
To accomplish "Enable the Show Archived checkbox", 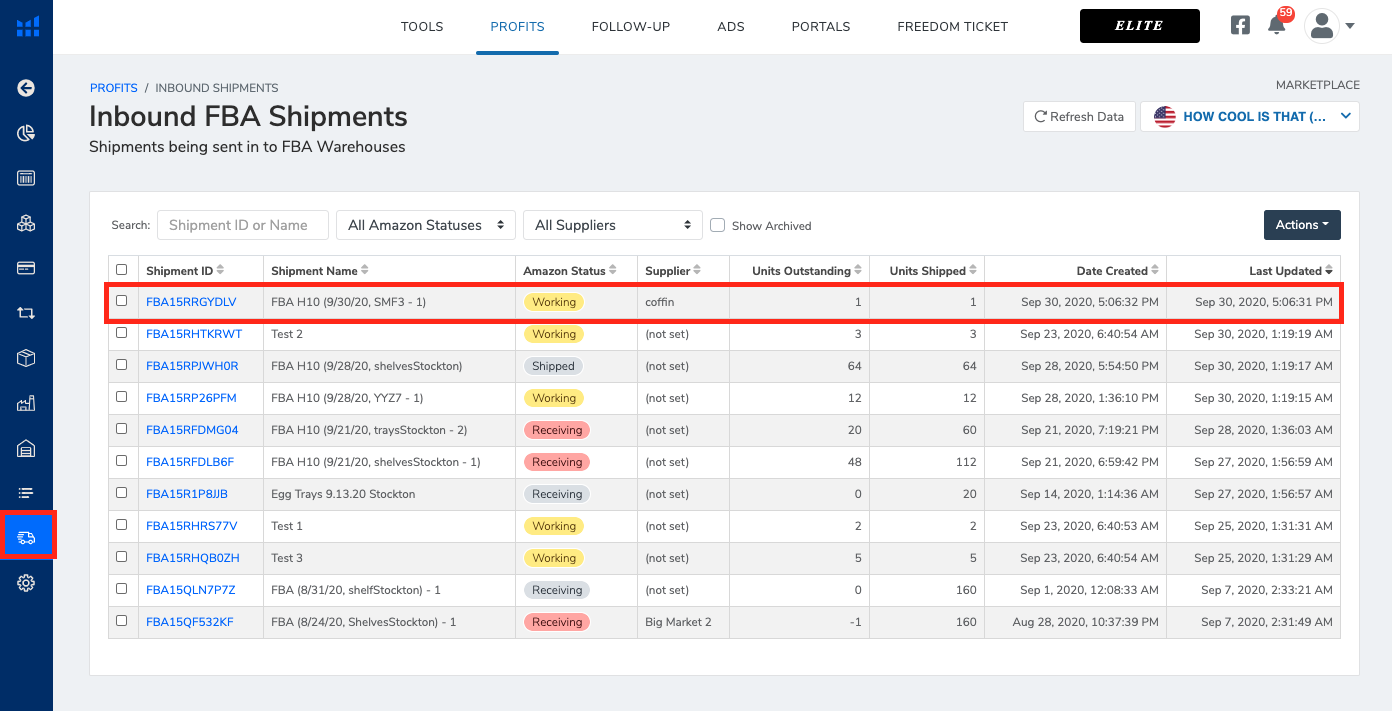I will pos(717,225).
